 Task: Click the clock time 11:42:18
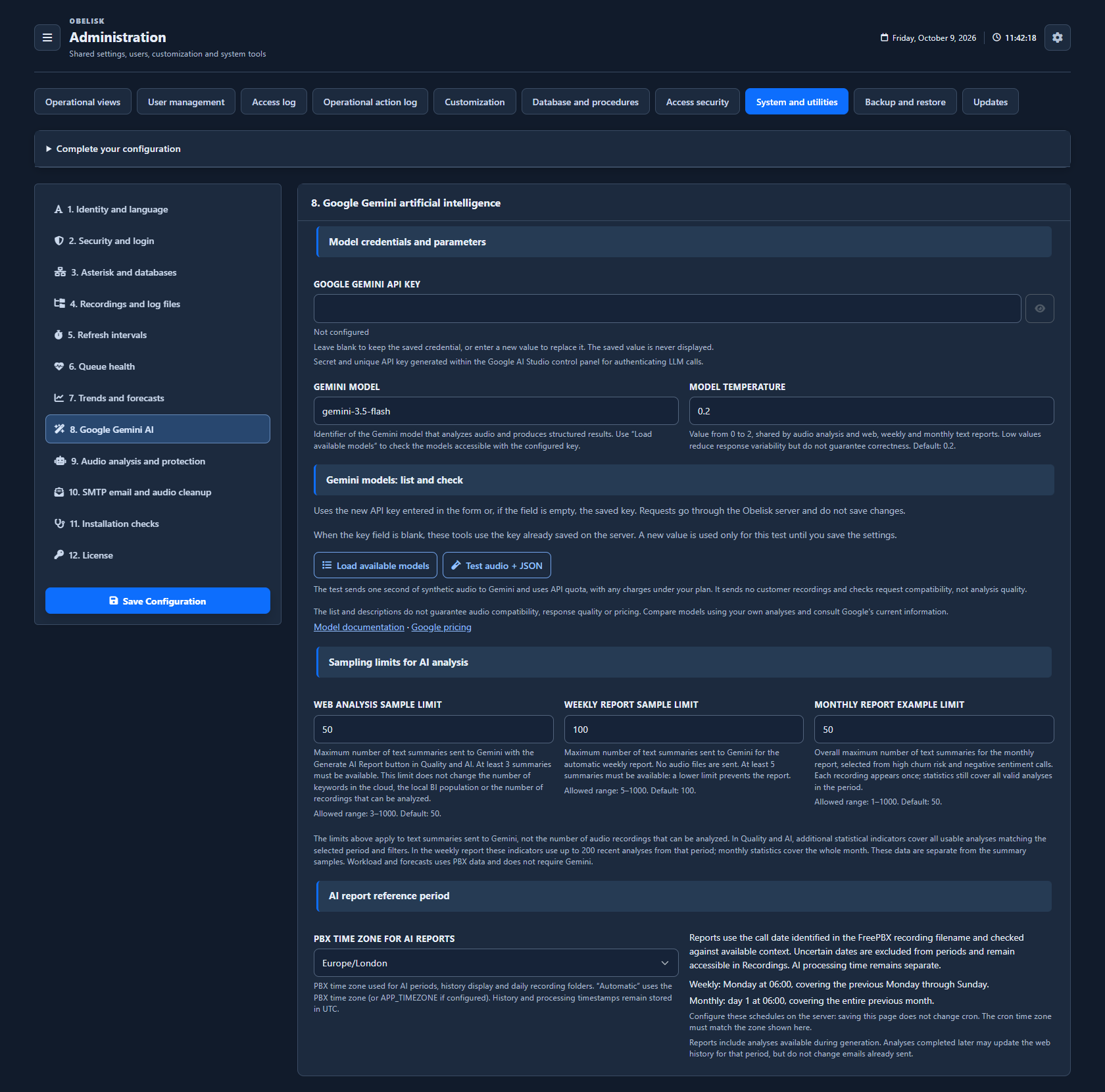pyautogui.click(x=1014, y=38)
